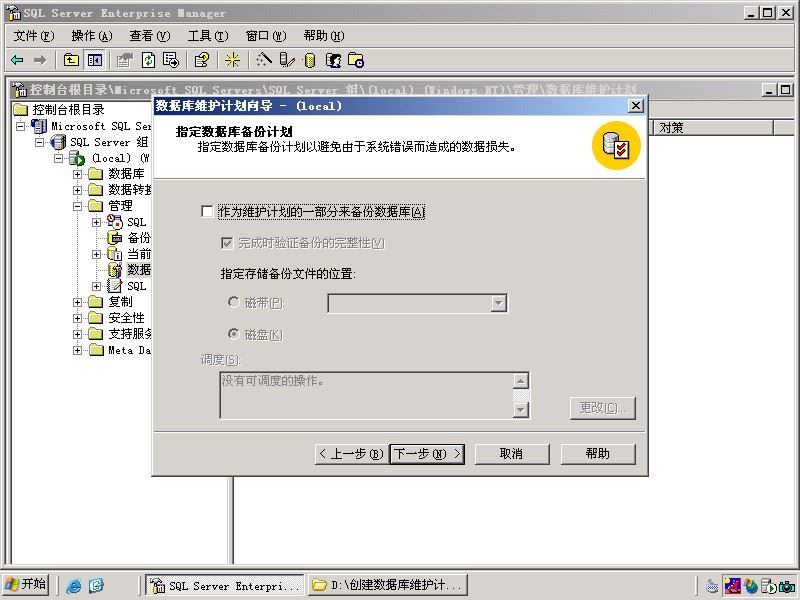Collapse the SQL Server 组 node

click(x=40, y=142)
